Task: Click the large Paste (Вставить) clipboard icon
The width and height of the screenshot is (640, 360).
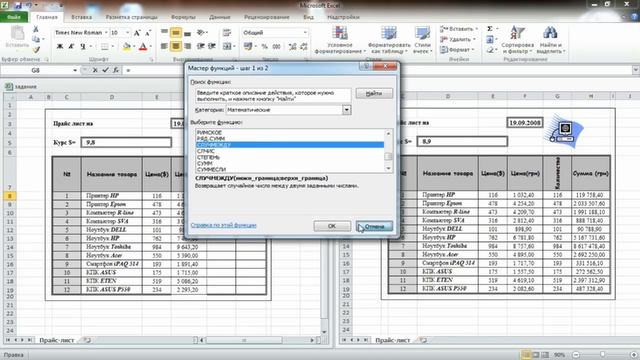Action: coord(17,33)
